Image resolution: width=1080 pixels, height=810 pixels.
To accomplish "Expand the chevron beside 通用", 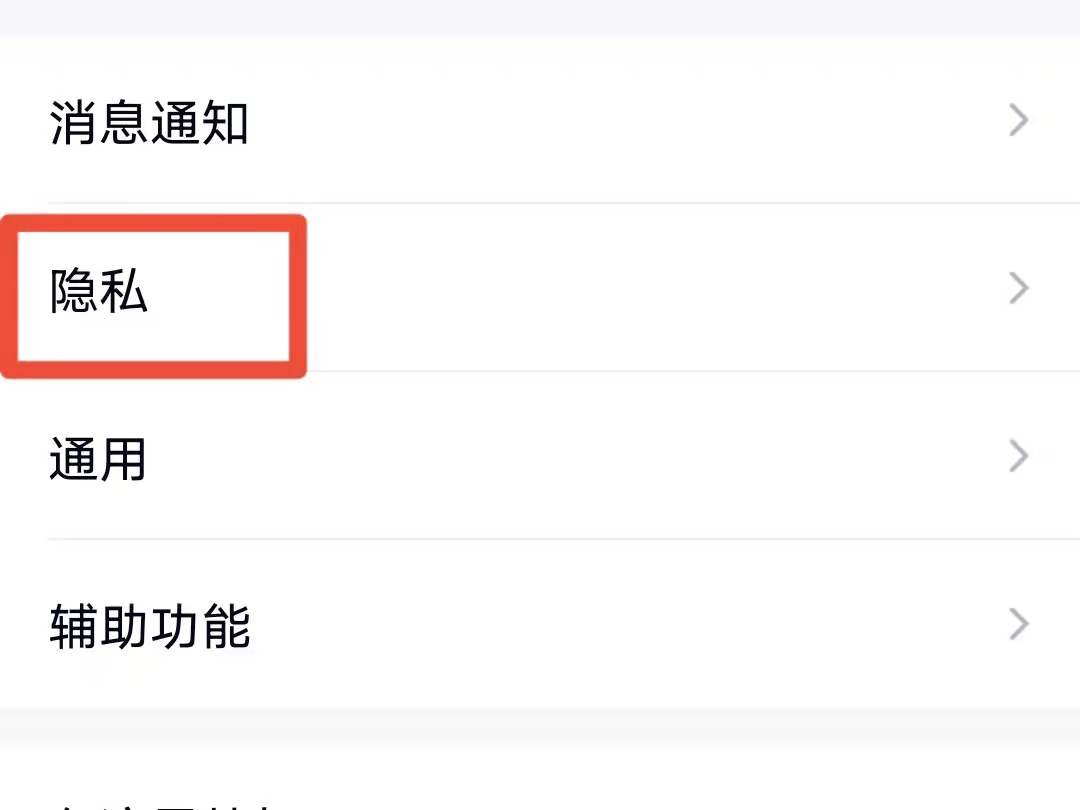I will tap(1019, 456).
